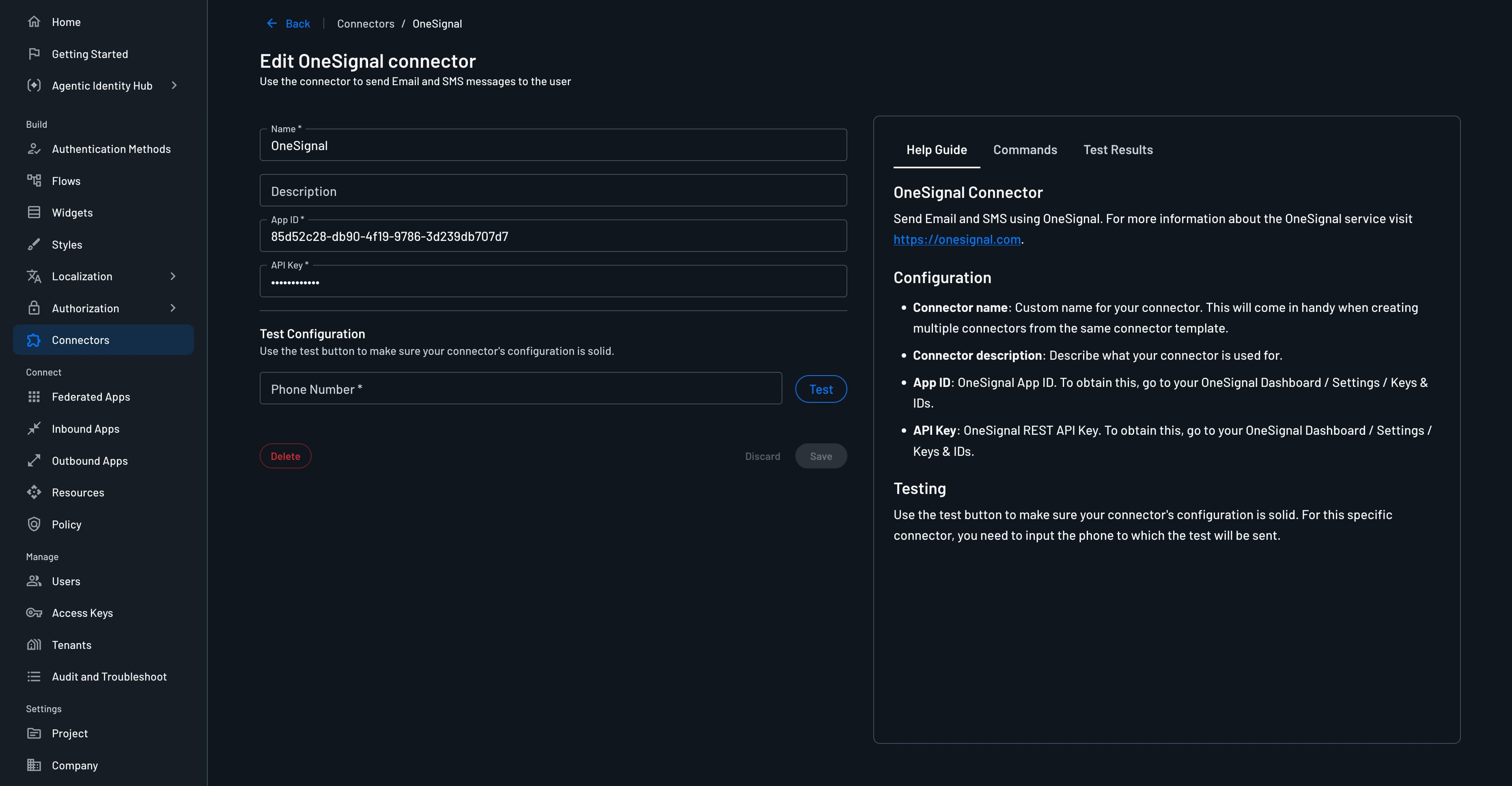Click the Authorization lock icon
Screen dimensions: 1512x786
[x=34, y=308]
